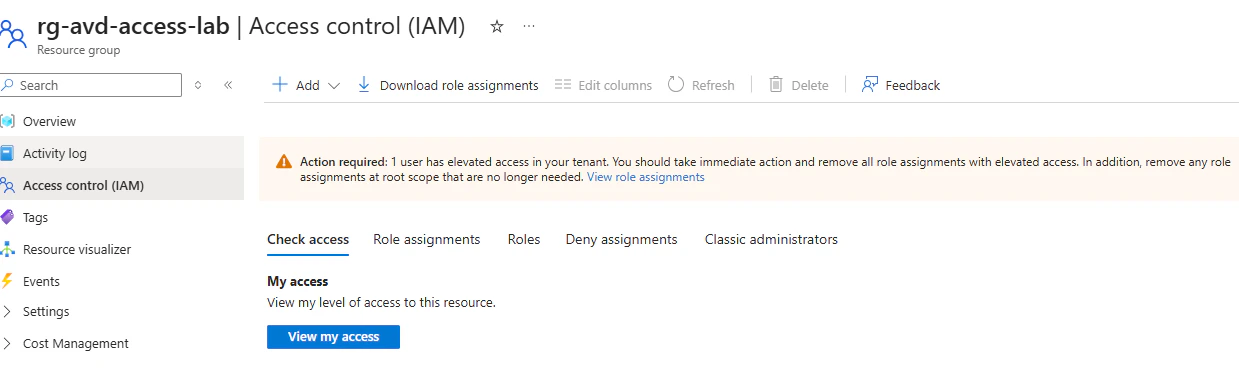Click the 'View my level of access' text
The width and height of the screenshot is (1239, 369).
[x=381, y=302]
